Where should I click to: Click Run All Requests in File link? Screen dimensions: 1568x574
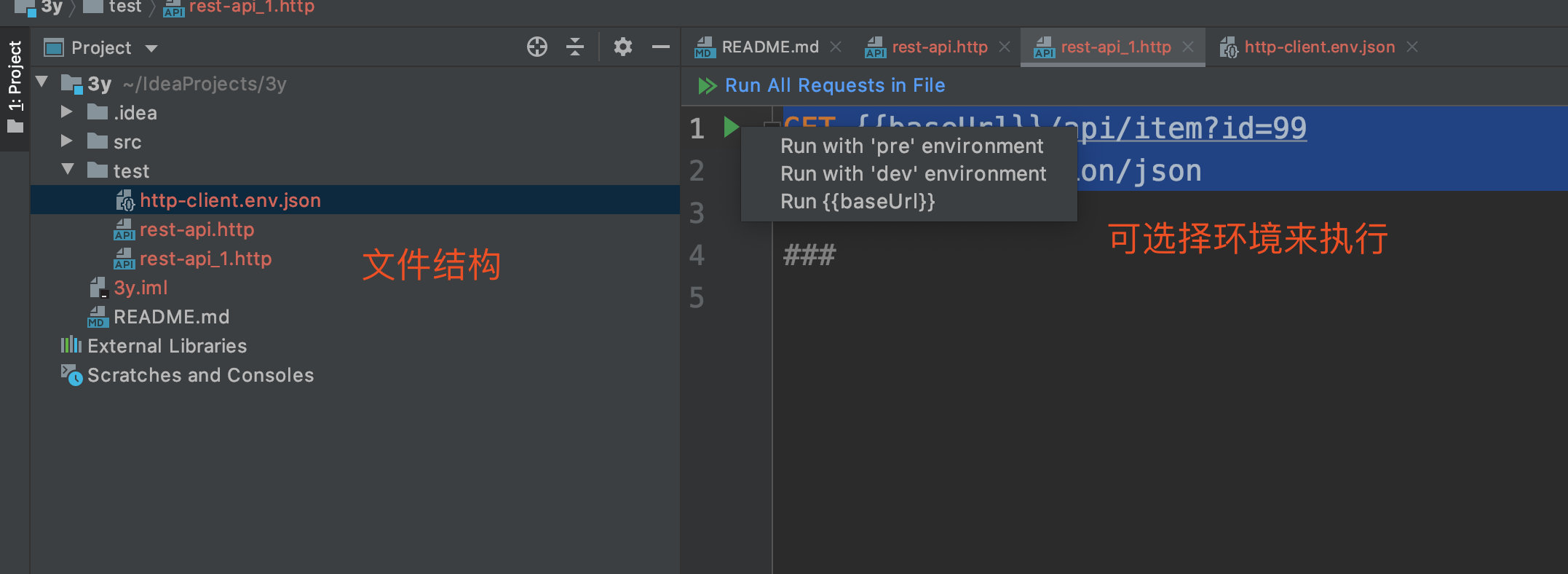tap(835, 86)
